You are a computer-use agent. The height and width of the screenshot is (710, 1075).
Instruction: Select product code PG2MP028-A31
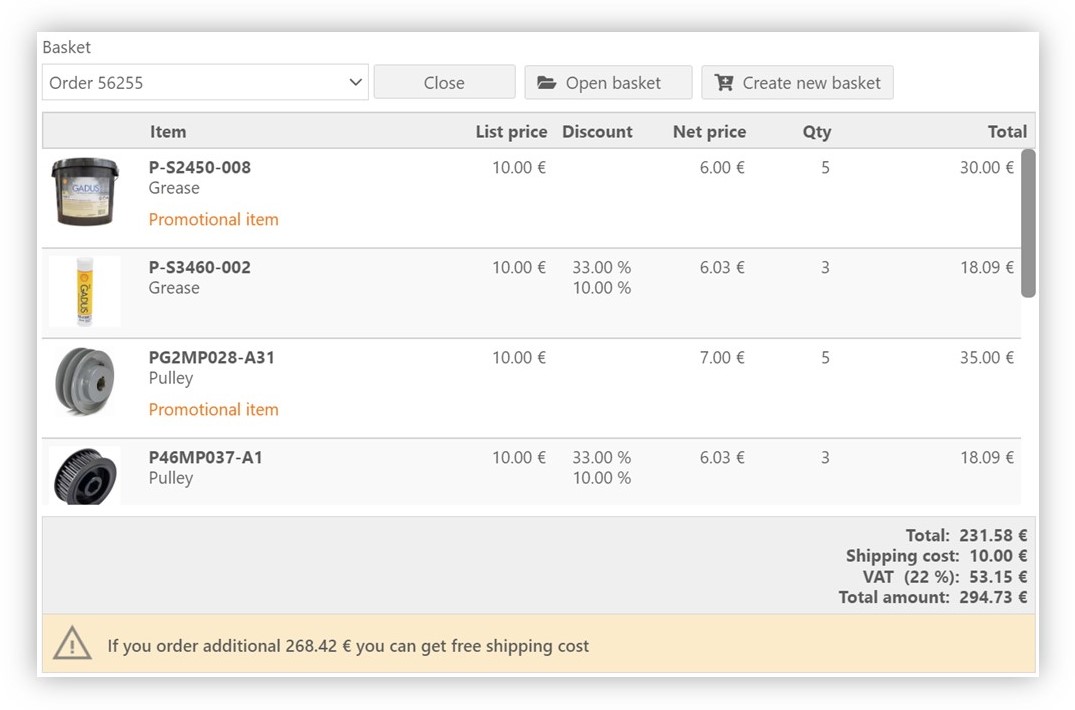click(x=212, y=357)
